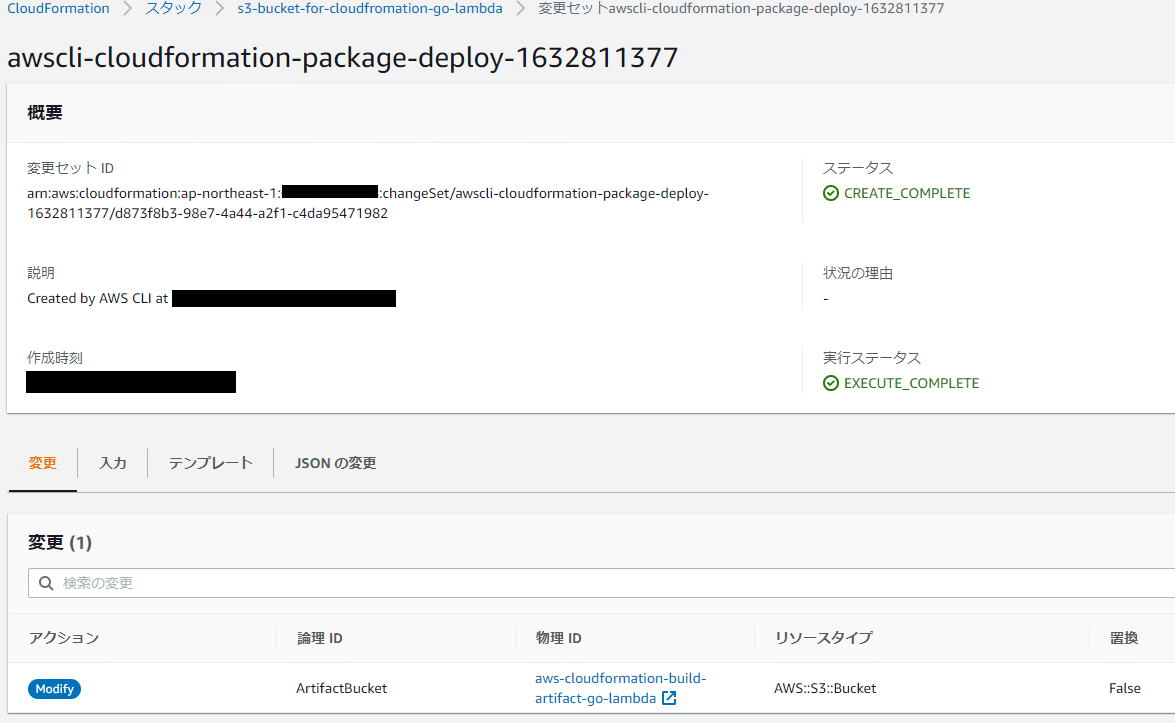Open the スタック breadcrumb link
This screenshot has width=1175, height=723.
click(172, 8)
